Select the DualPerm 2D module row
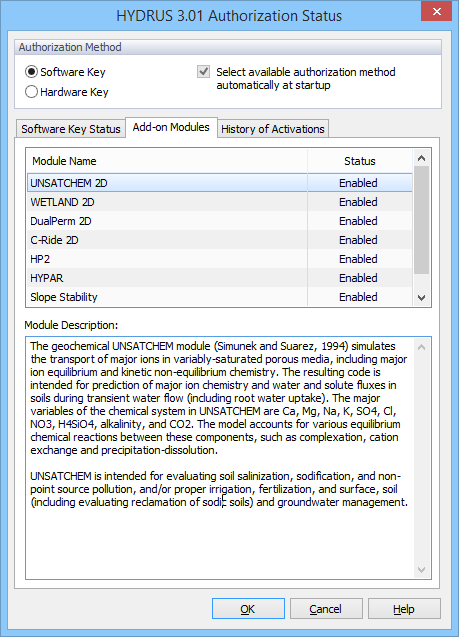Screen dimensions: 459x637 click(220, 221)
